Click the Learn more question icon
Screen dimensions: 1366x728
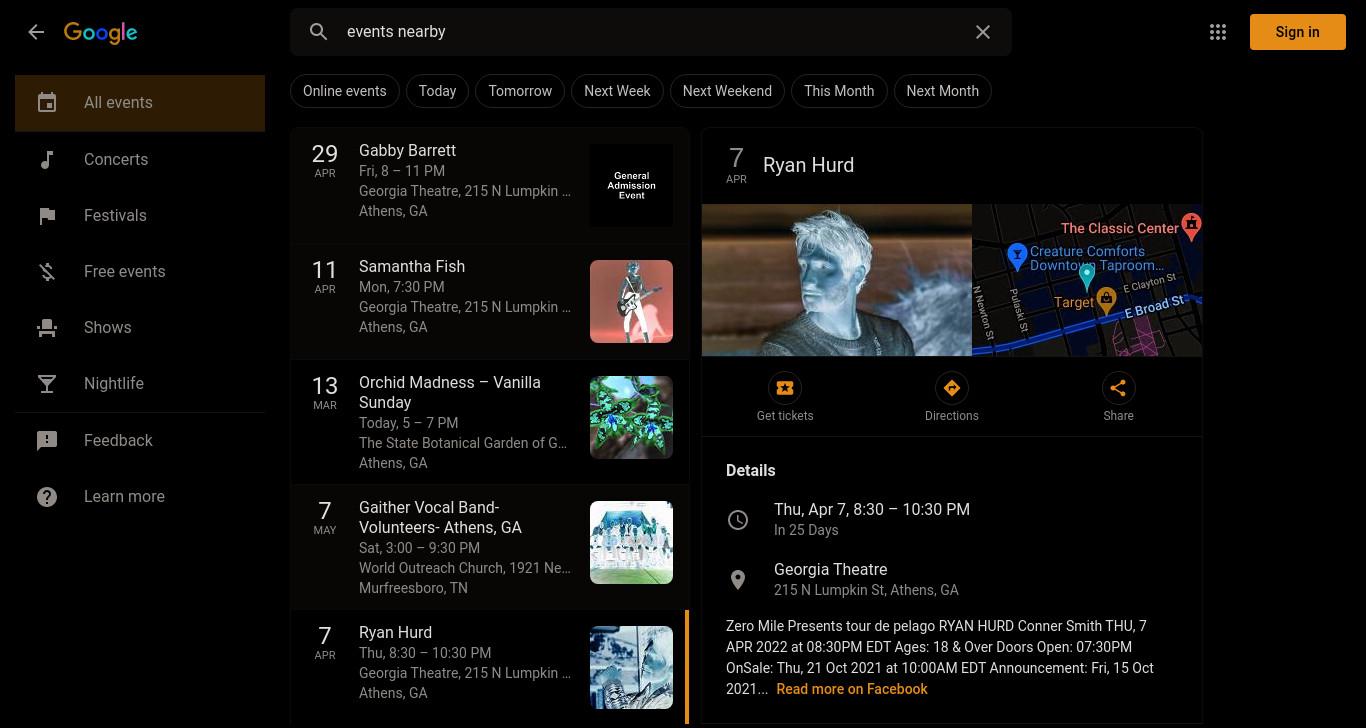click(x=47, y=497)
